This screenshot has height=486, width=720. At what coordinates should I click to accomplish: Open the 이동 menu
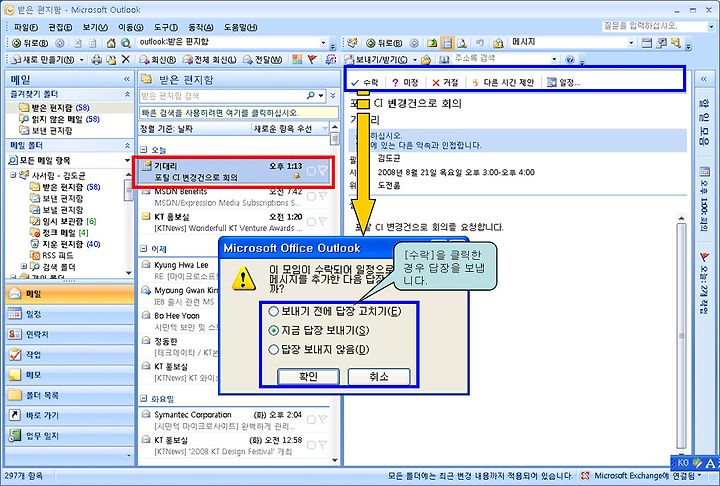click(130, 27)
